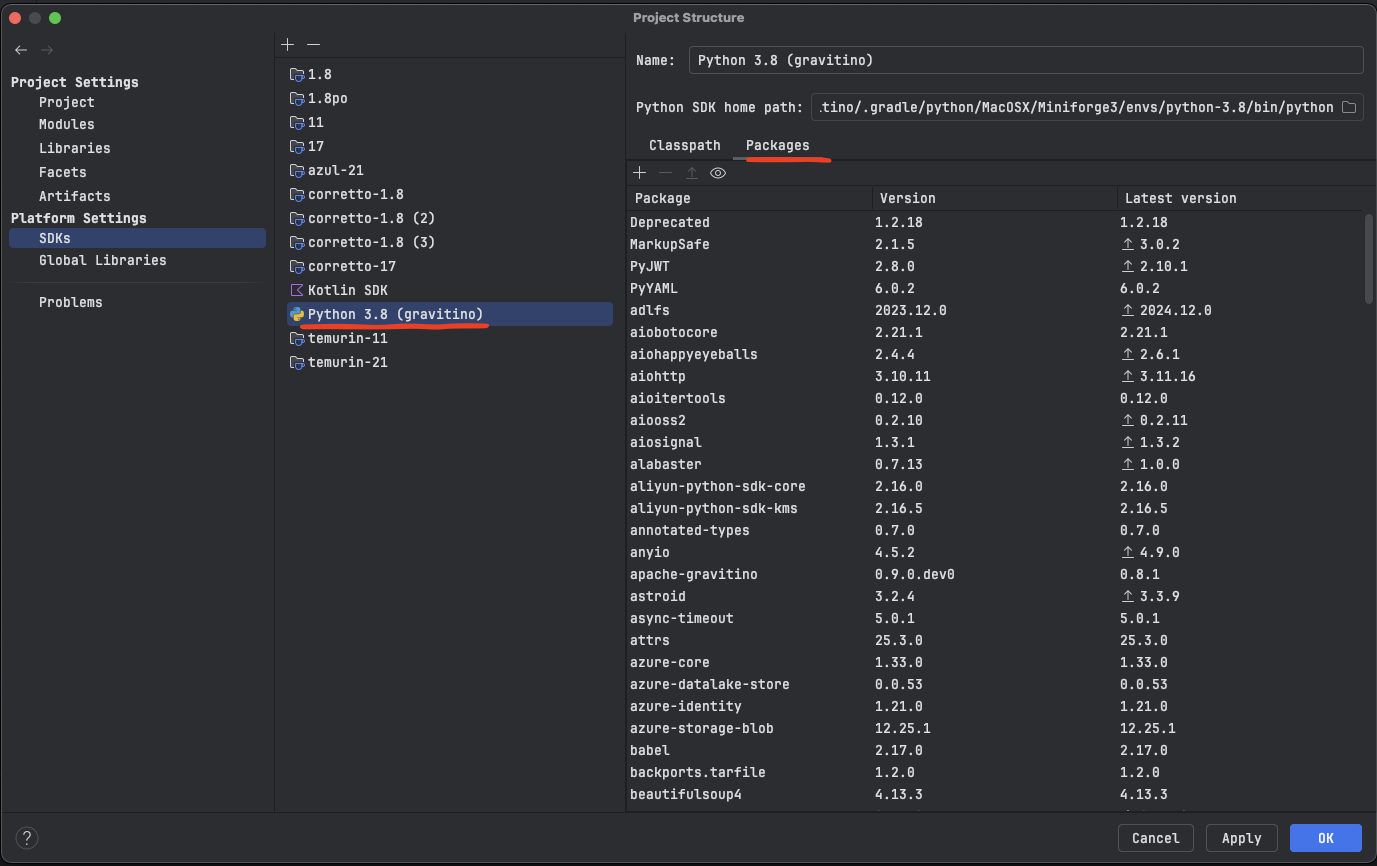The height and width of the screenshot is (866, 1377).
Task: Open the Packages tab
Action: pos(778,145)
